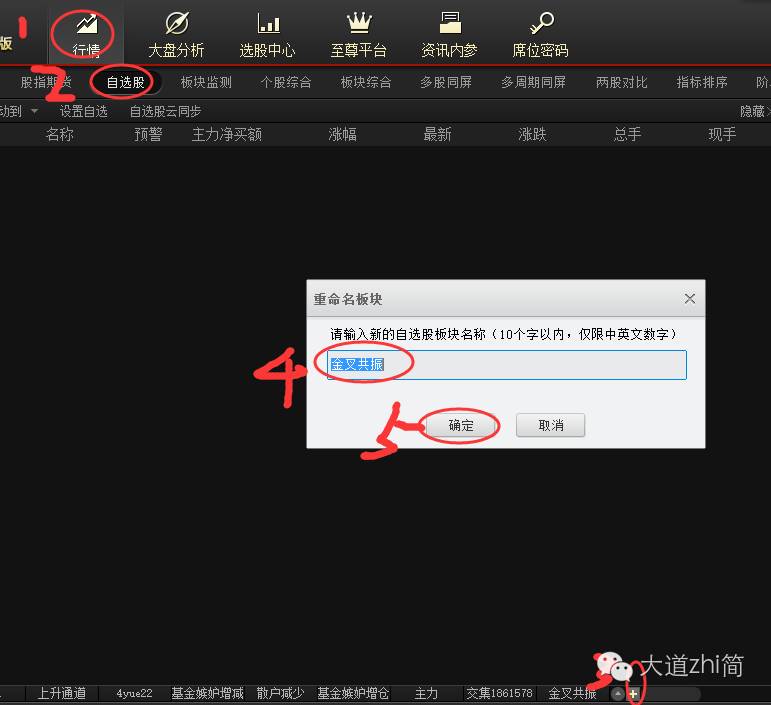Image resolution: width=771 pixels, height=705 pixels.
Task: Click the up-arrow icon beside plus button
Action: [x=618, y=694]
